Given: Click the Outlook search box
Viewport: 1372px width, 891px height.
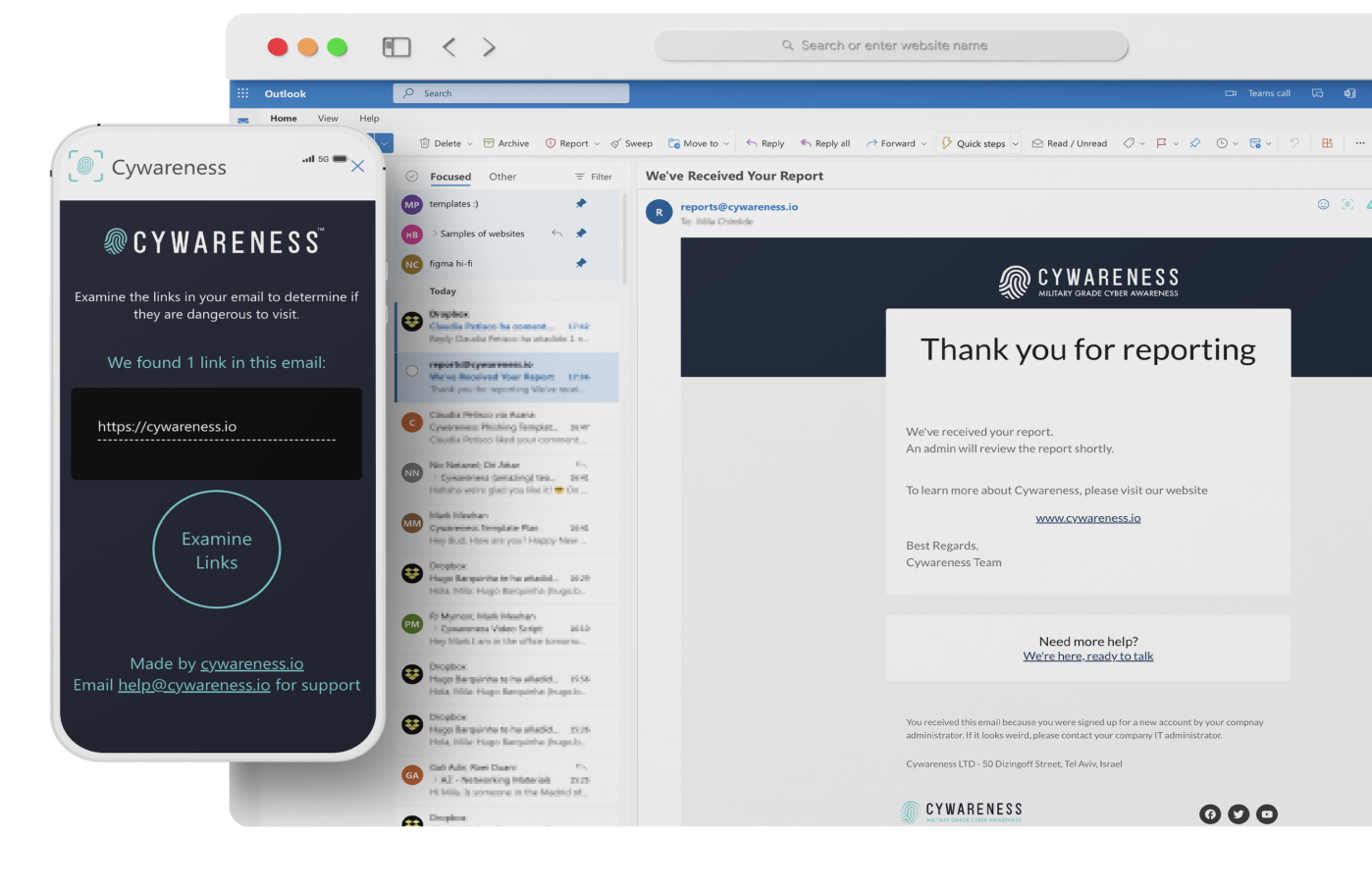Looking at the screenshot, I should coord(511,93).
